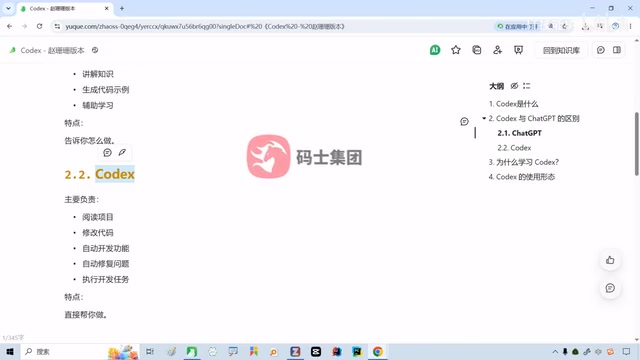Screen dimensions: 640x360
Task: Click the comment bubble above Codex heading
Action: coord(107,153)
